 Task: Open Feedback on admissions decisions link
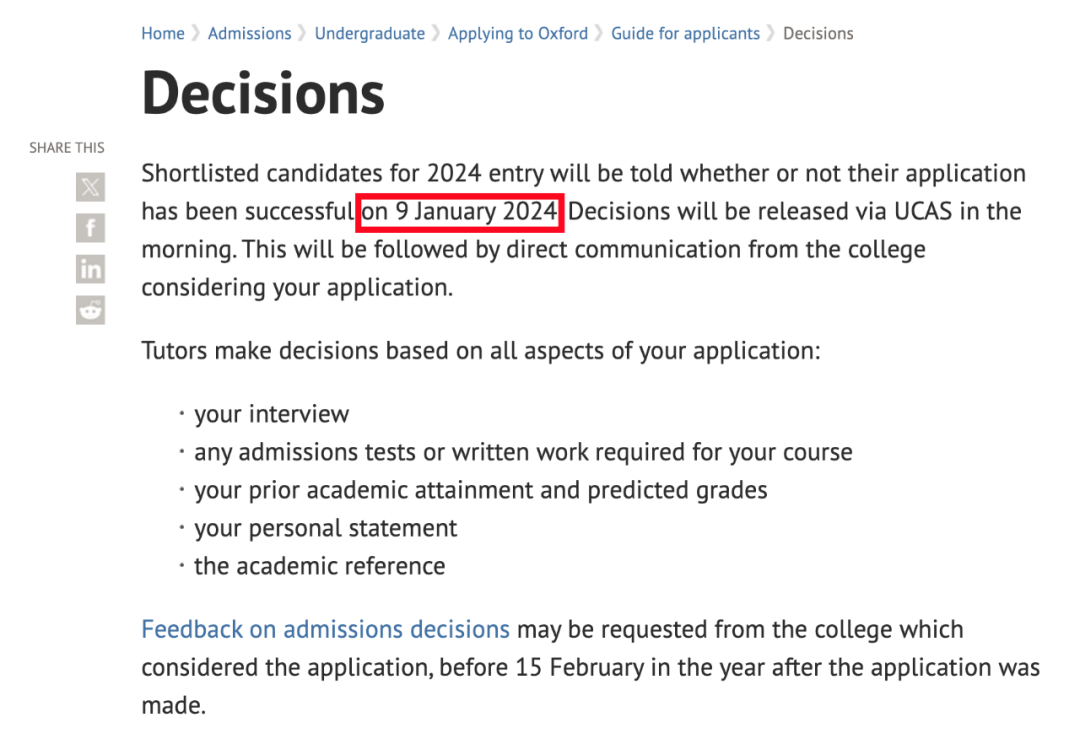pyautogui.click(x=325, y=629)
